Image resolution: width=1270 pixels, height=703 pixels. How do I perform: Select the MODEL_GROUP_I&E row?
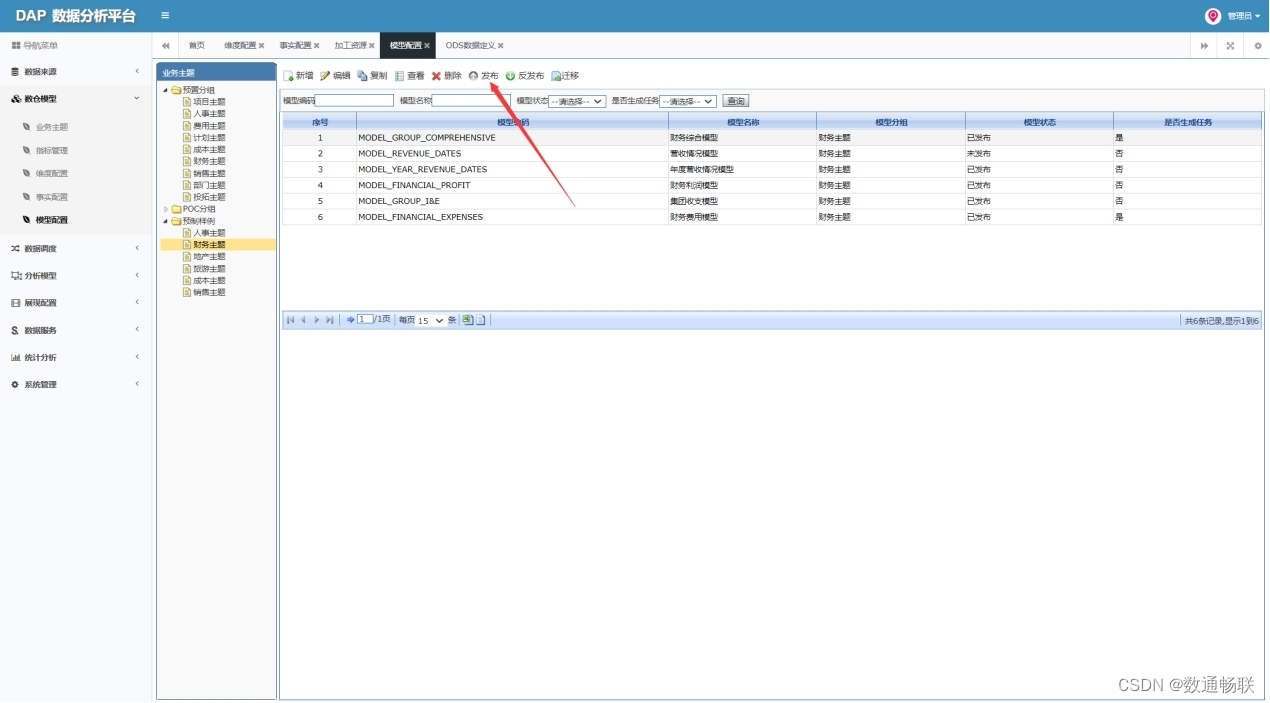(x=772, y=201)
